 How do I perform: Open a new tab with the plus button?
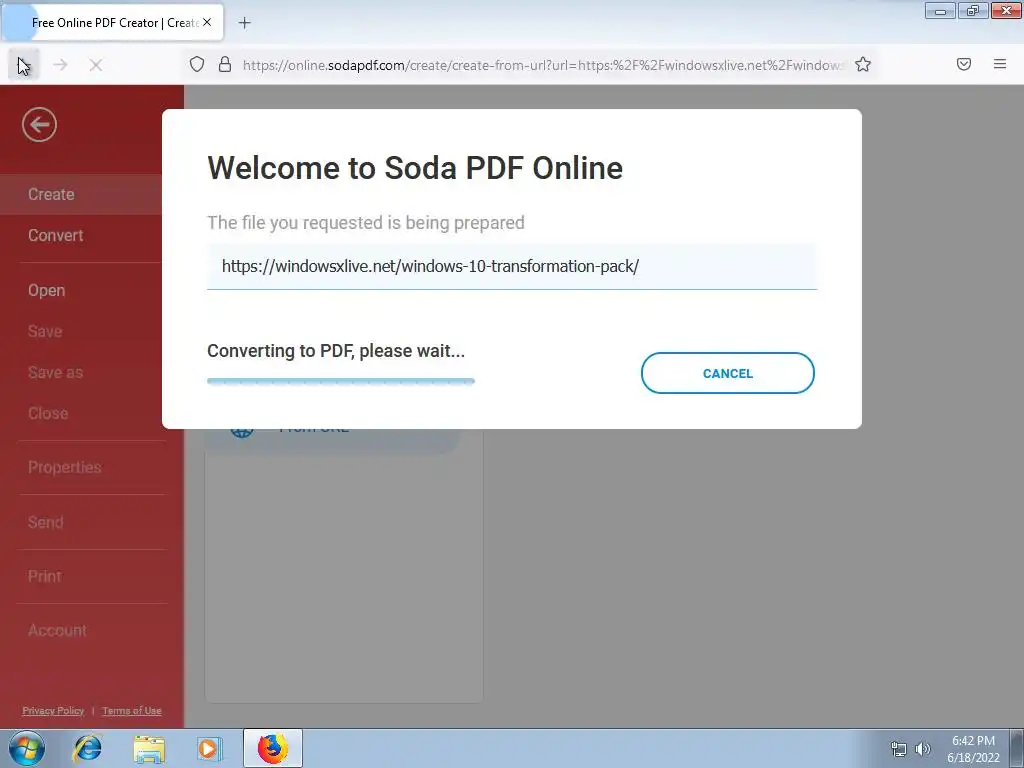click(x=244, y=23)
